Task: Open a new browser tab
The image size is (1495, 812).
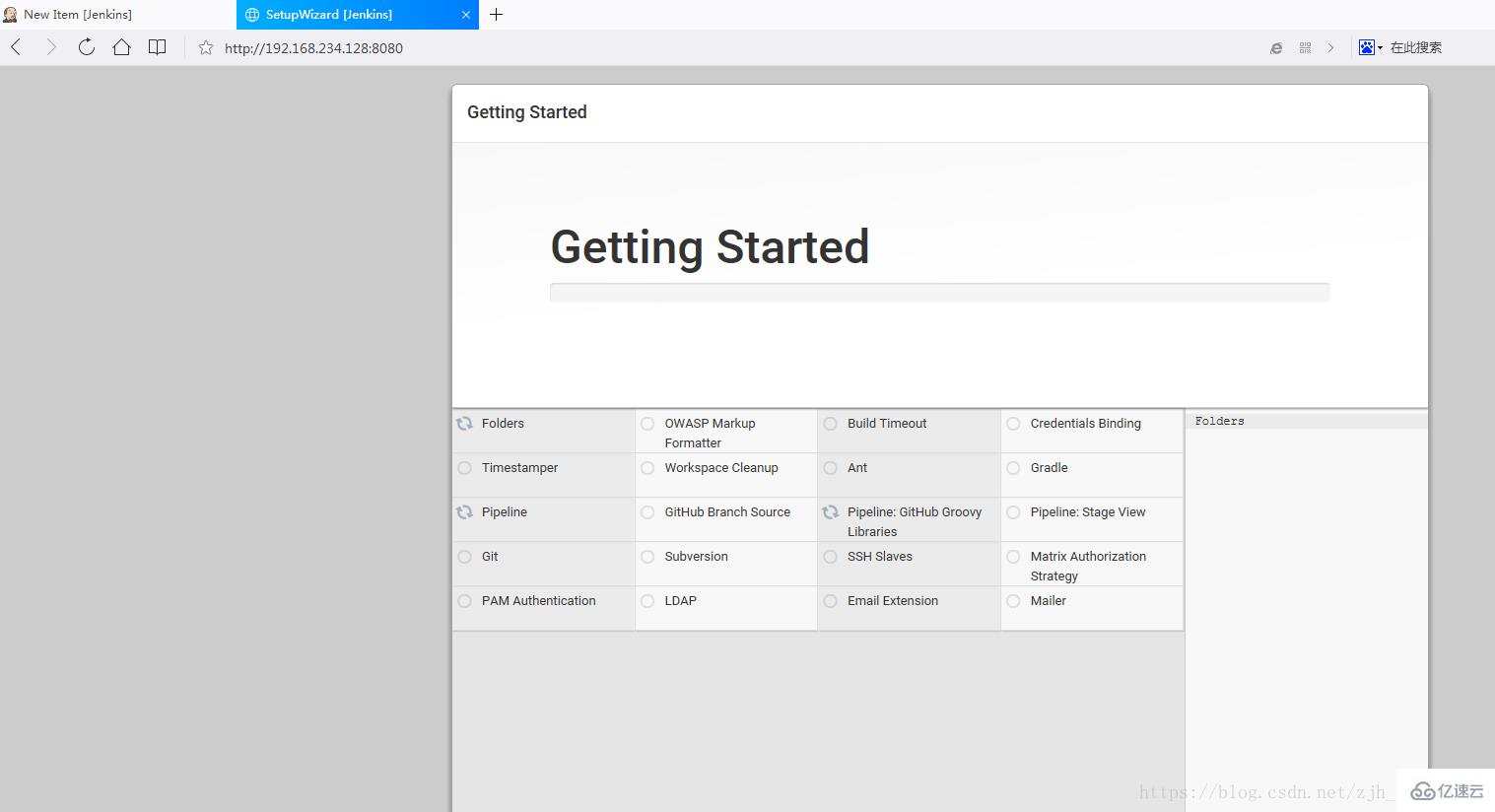Action: coord(496,15)
